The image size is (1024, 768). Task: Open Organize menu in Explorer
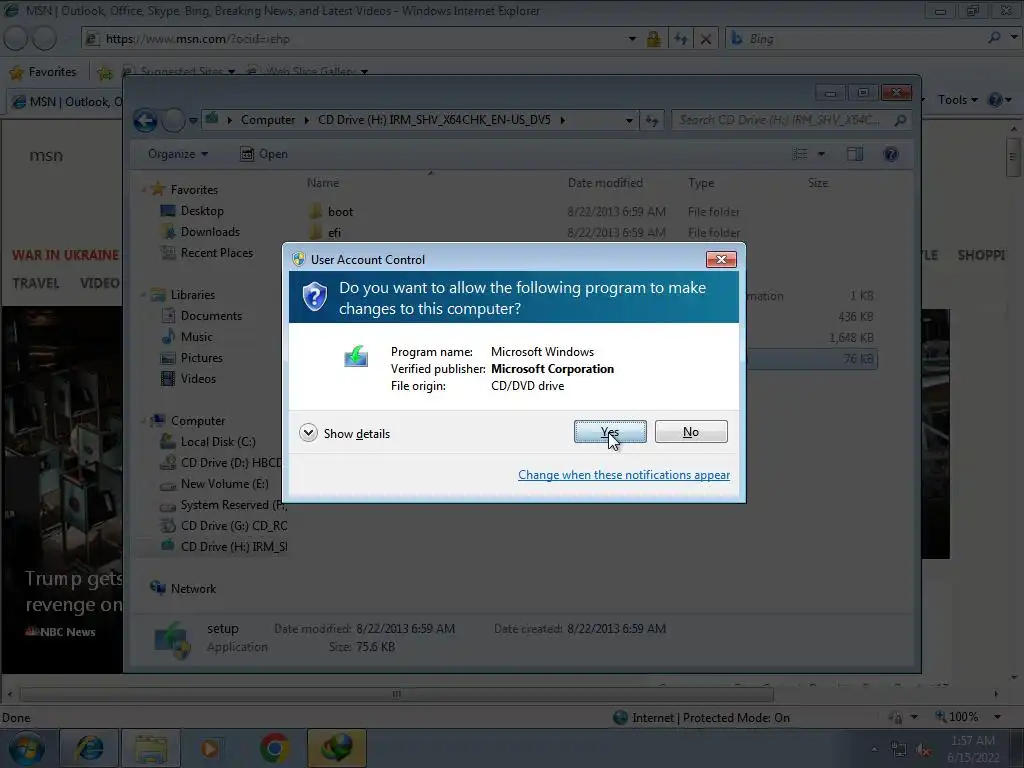(x=178, y=154)
